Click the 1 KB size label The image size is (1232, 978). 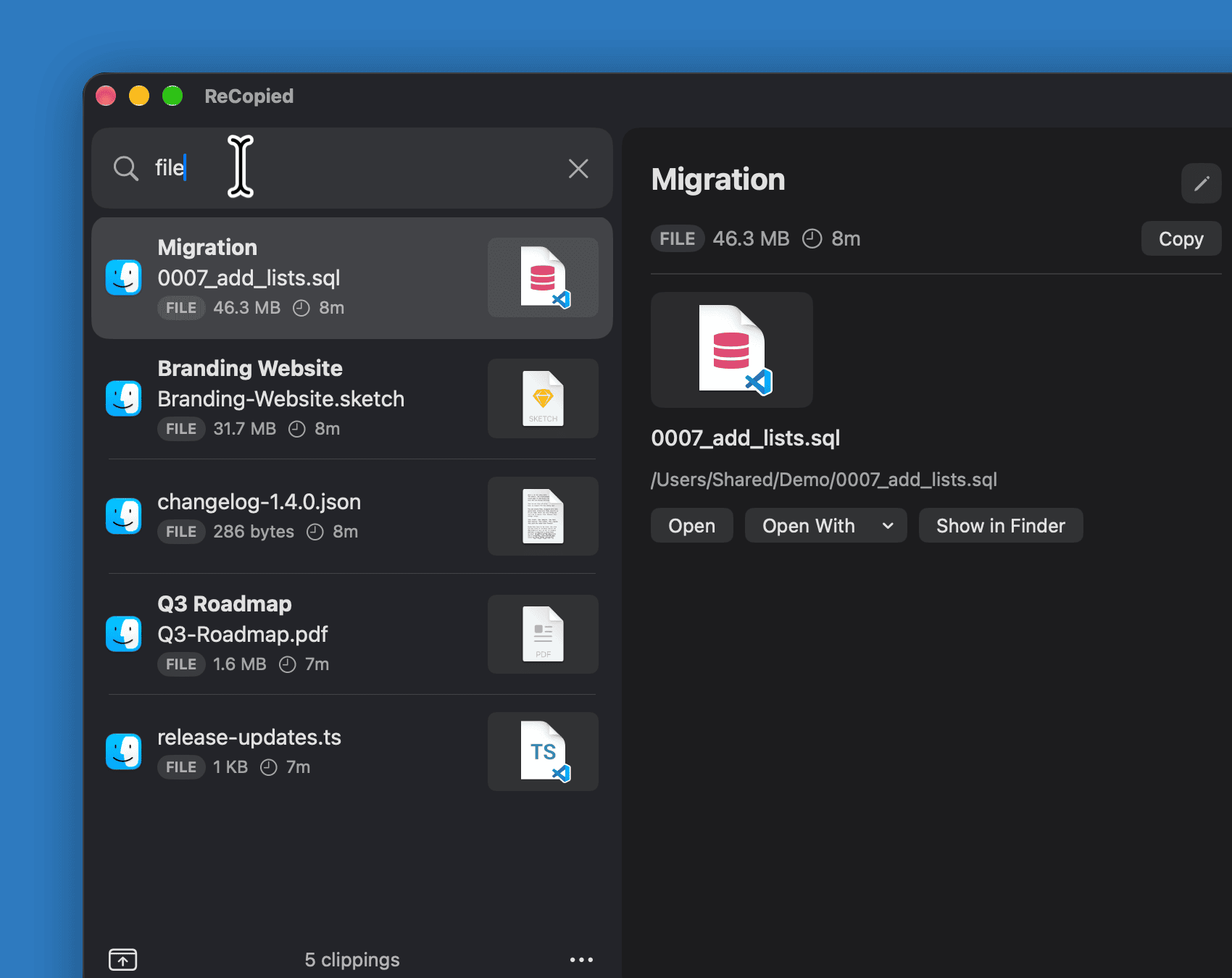230,767
